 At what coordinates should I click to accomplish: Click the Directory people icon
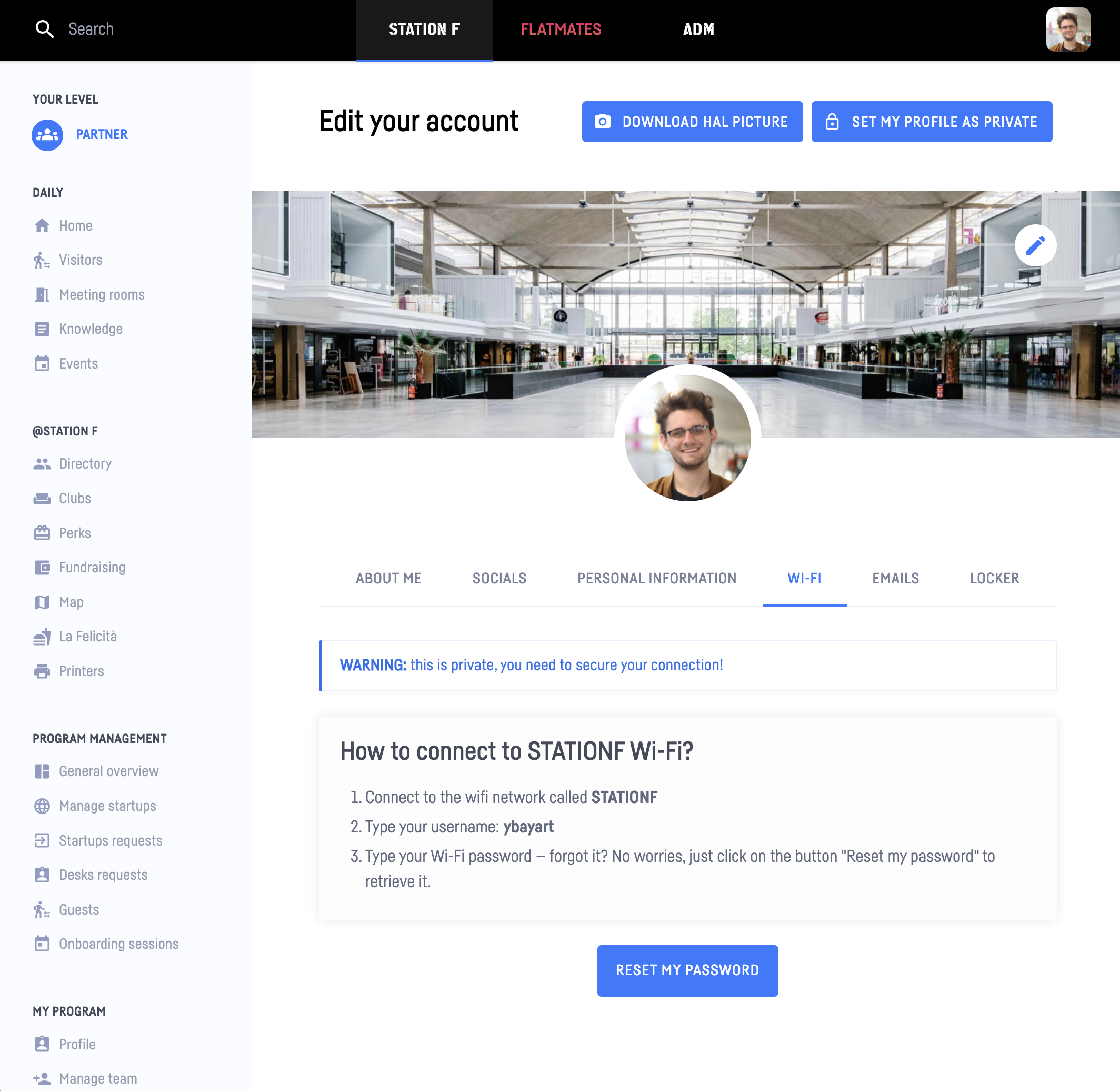tap(42, 464)
